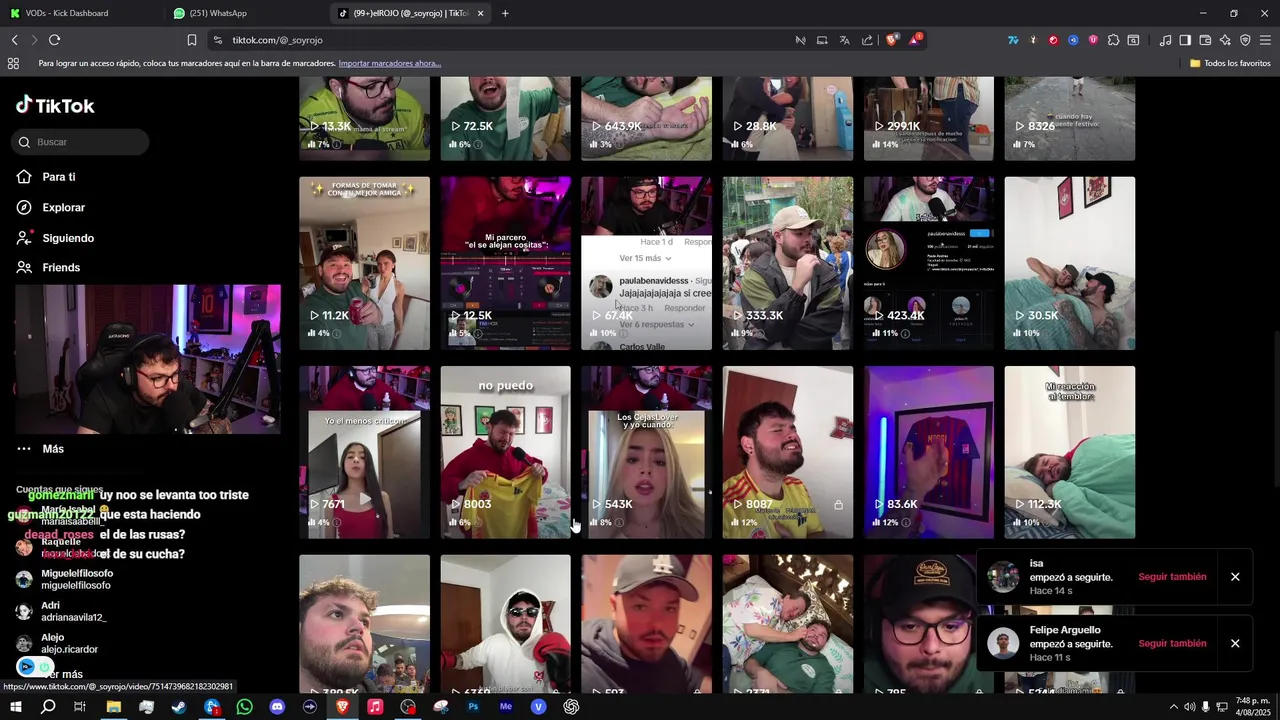
Task: Open the Más menu
Action: (x=52, y=449)
